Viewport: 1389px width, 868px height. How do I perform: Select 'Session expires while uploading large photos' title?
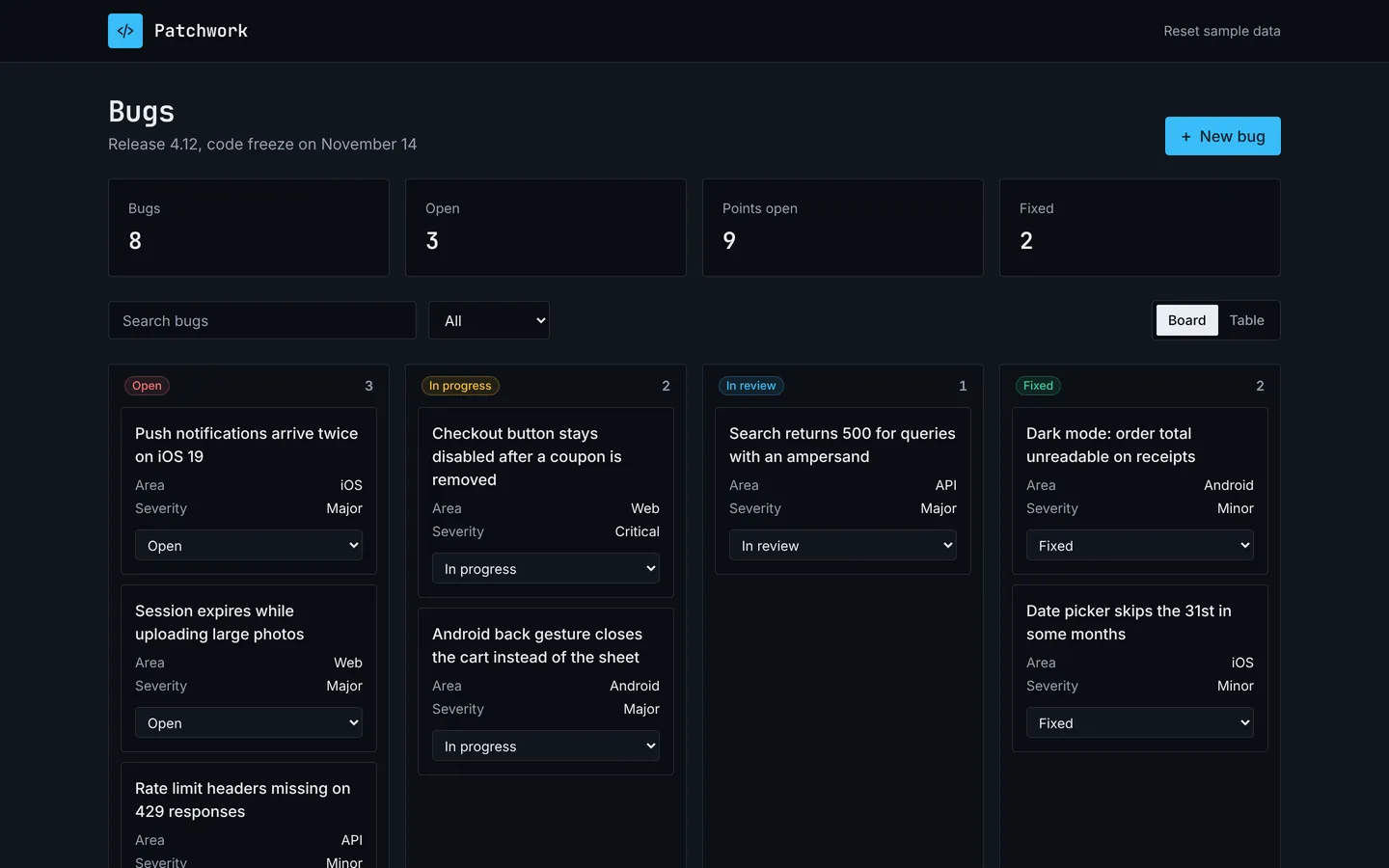(x=220, y=622)
